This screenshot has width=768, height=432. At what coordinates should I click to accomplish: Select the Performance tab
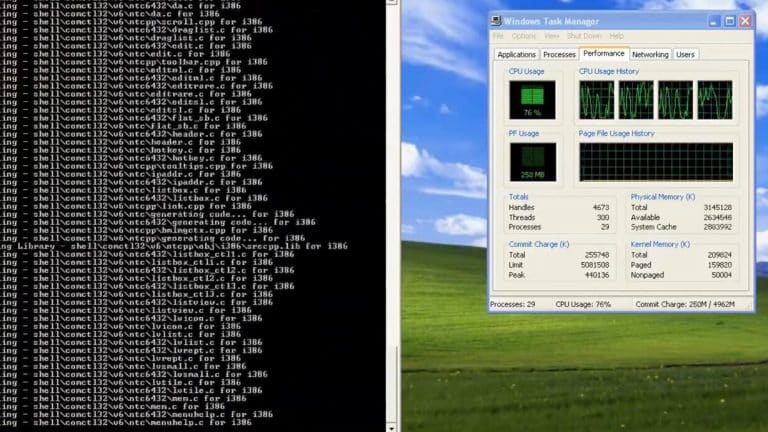pyautogui.click(x=603, y=53)
